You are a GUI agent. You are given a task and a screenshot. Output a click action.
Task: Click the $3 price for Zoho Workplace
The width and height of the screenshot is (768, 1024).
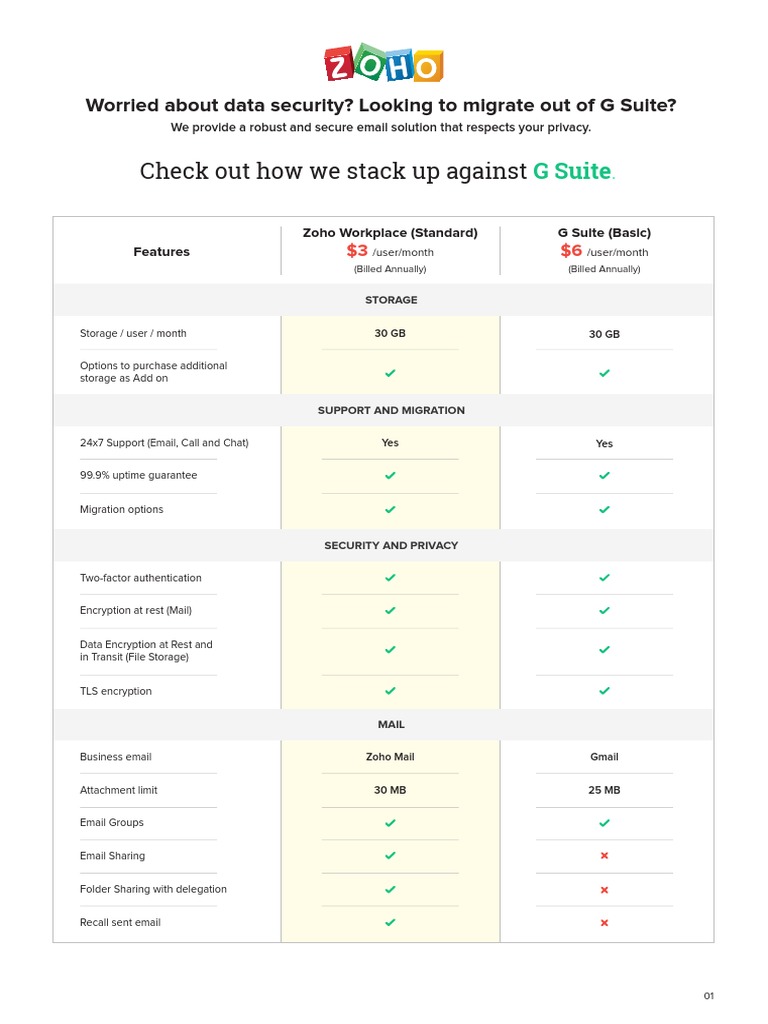coord(357,251)
